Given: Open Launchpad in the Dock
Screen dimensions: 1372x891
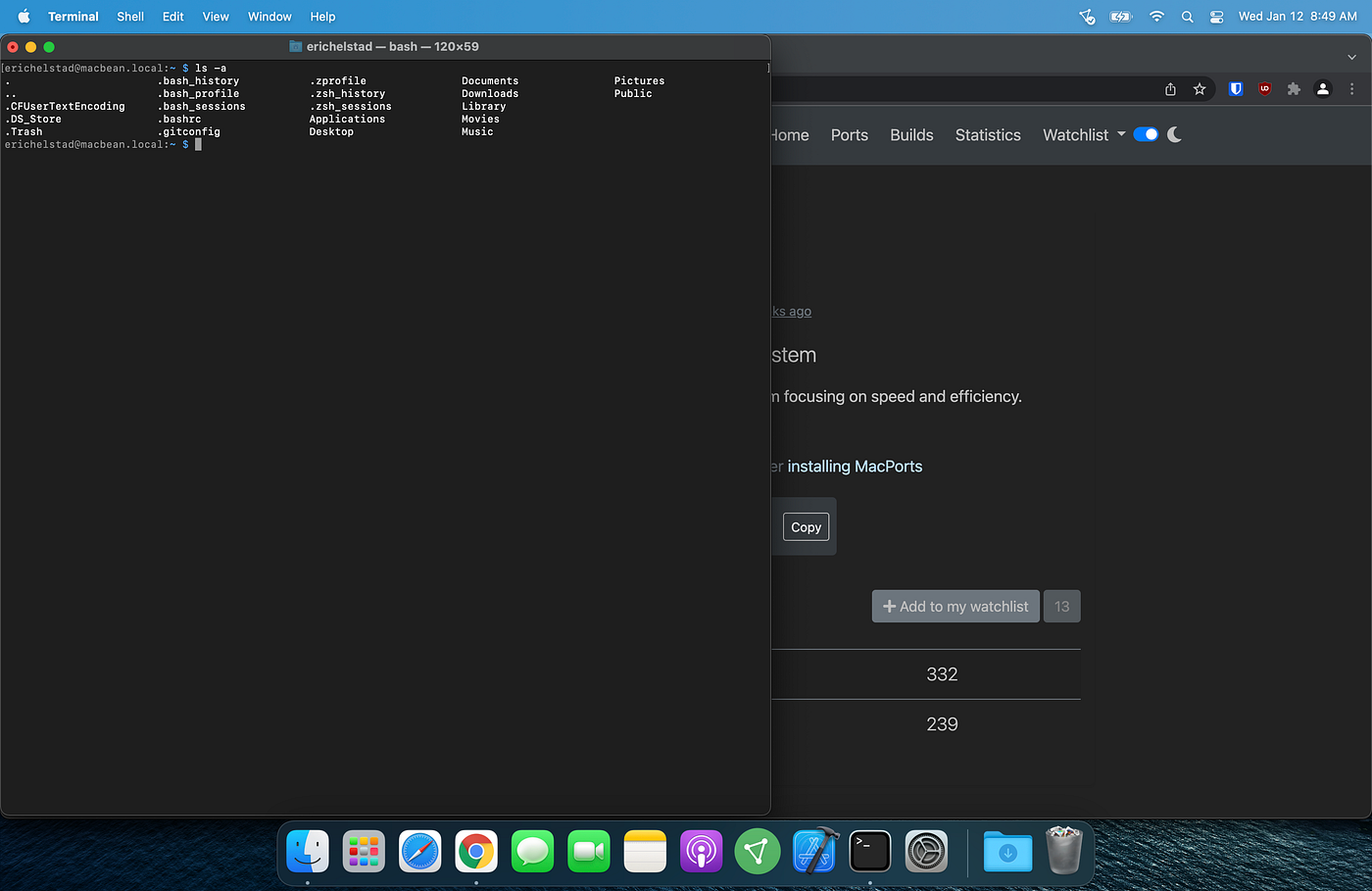Looking at the screenshot, I should click(x=364, y=851).
